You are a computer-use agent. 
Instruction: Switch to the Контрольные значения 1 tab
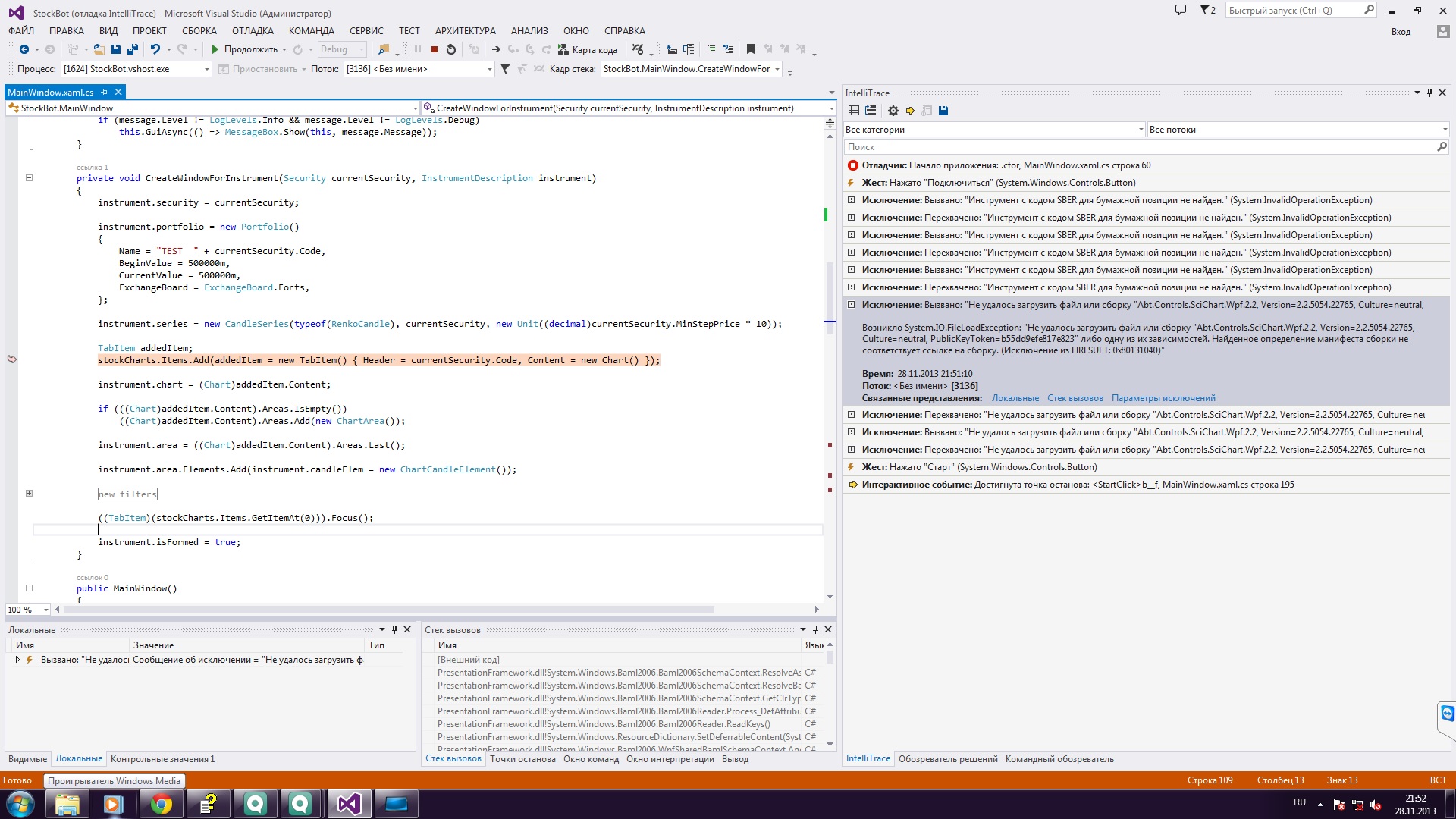[162, 759]
